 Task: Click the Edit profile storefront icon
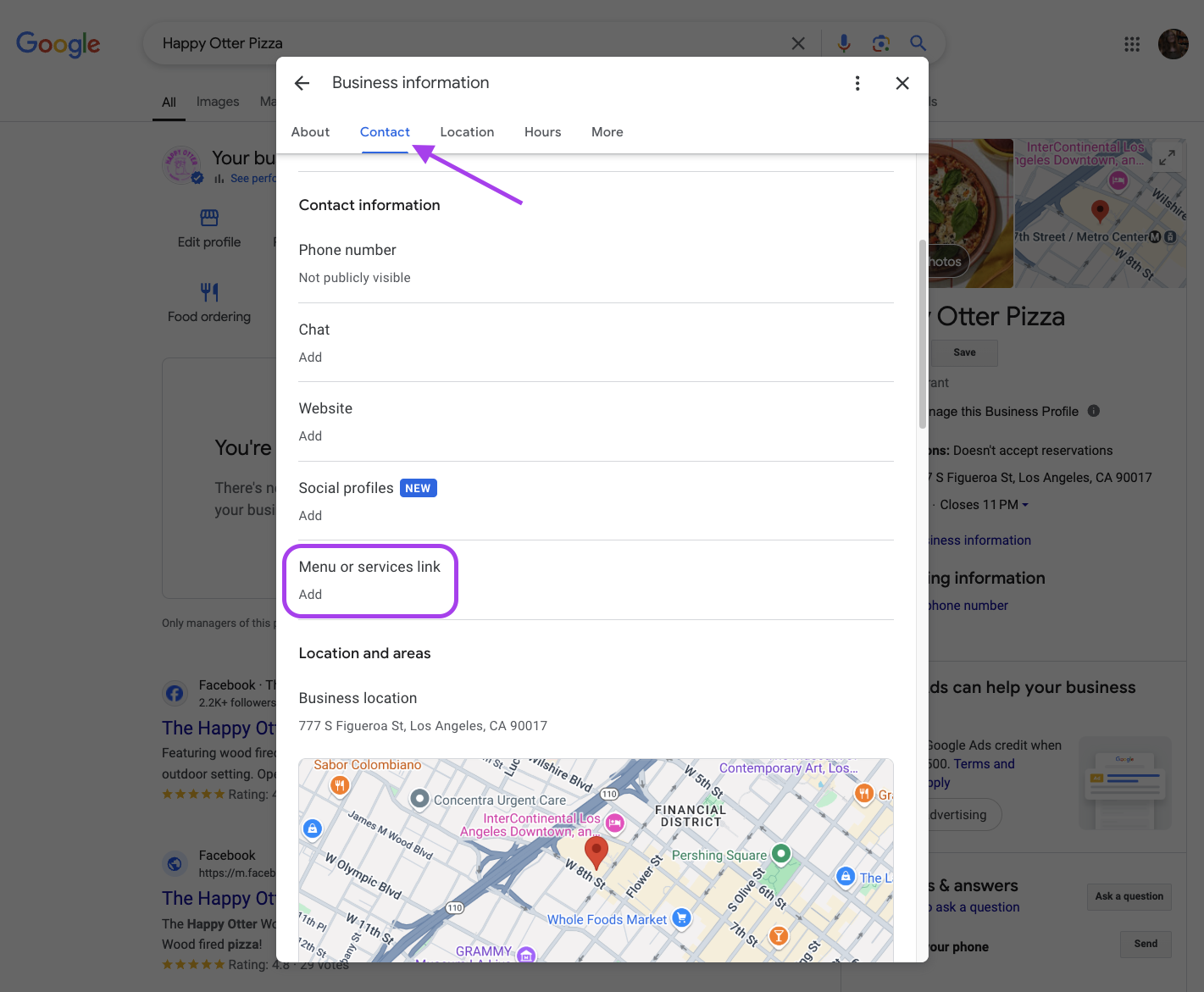[209, 218]
